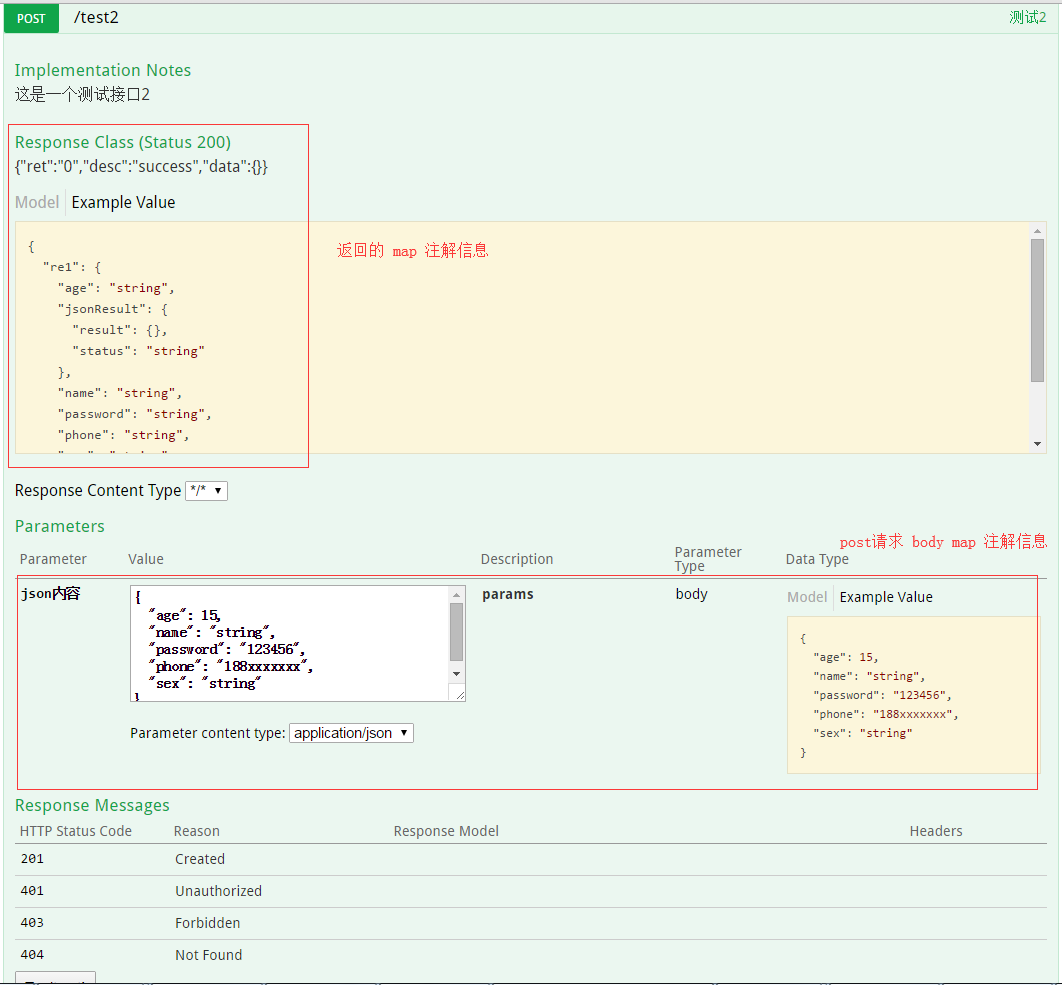Click the Response Messages section heading

pos(92,805)
